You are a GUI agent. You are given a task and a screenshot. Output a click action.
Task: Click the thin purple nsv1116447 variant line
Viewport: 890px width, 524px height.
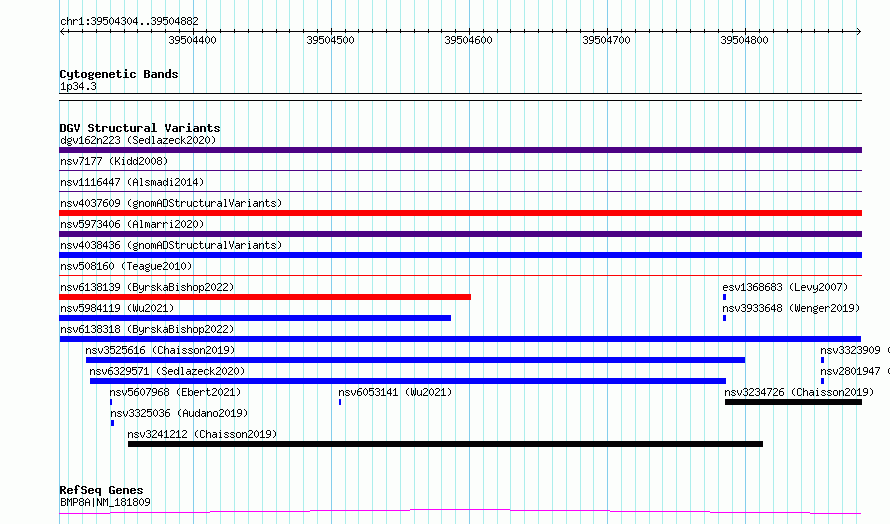click(x=460, y=192)
